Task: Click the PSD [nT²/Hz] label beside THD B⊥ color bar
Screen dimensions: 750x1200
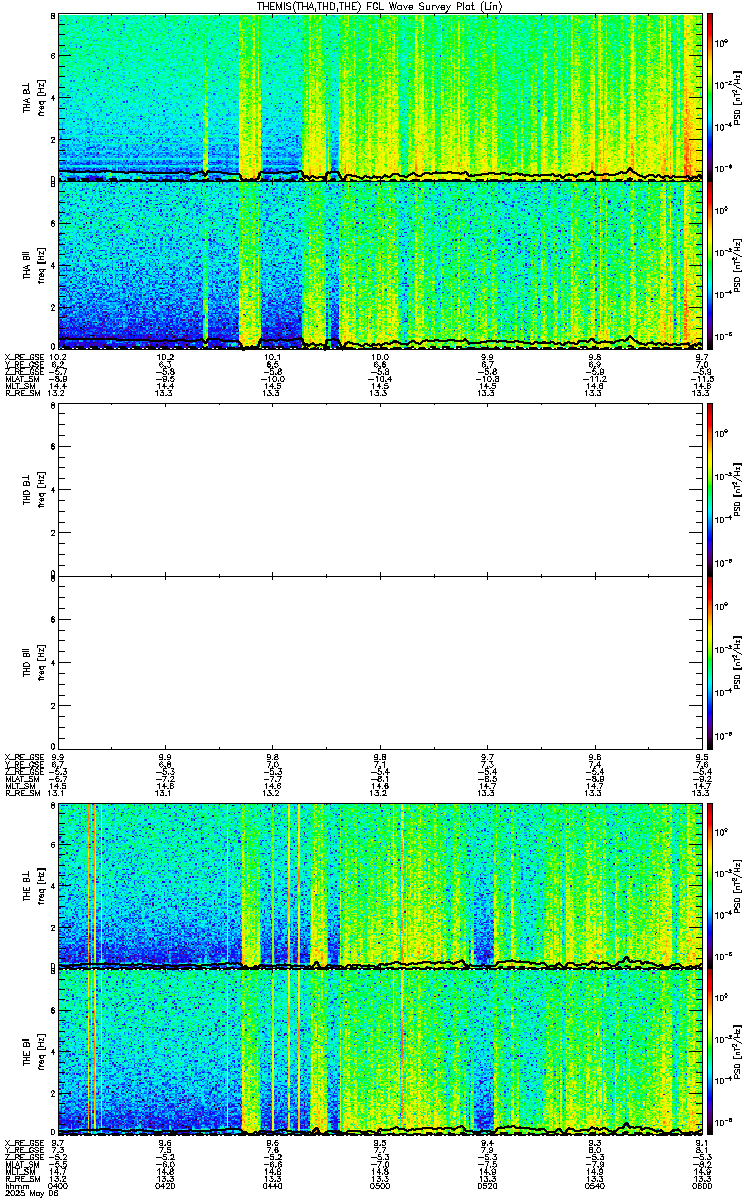Action: tap(737, 489)
